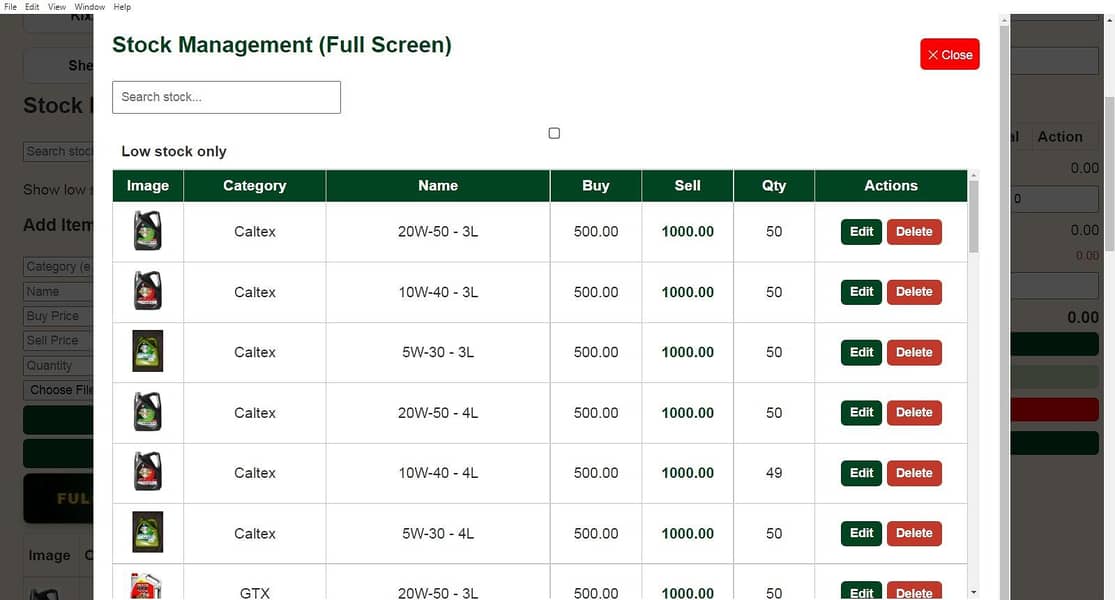Open the View menu

click(57, 6)
